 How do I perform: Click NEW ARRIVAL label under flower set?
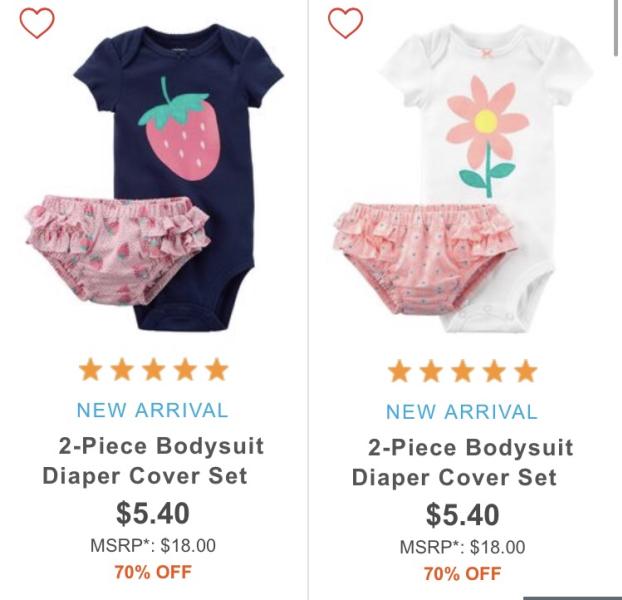pos(462,412)
